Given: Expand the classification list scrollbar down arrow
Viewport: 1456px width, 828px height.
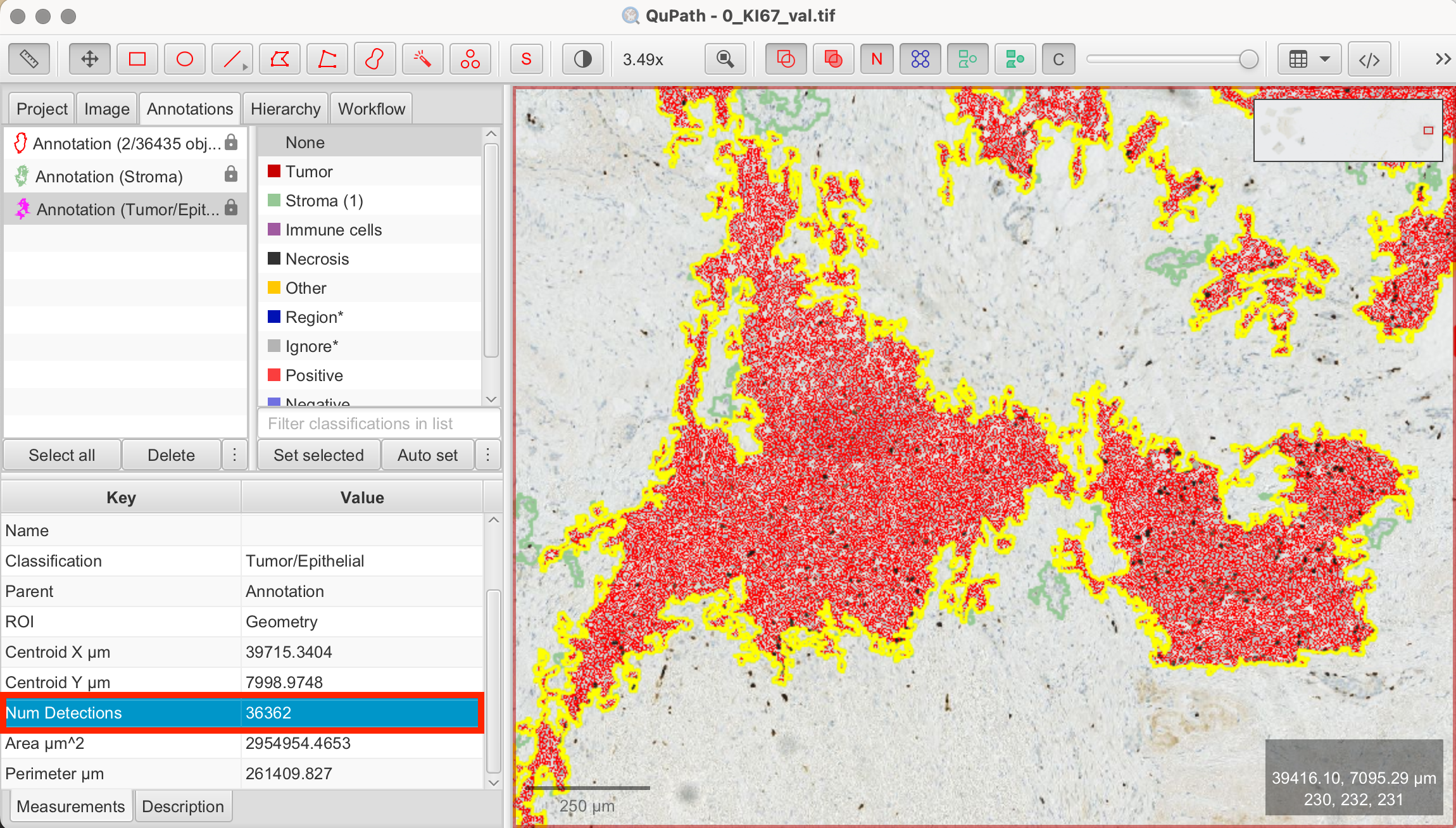Looking at the screenshot, I should coord(491,399).
